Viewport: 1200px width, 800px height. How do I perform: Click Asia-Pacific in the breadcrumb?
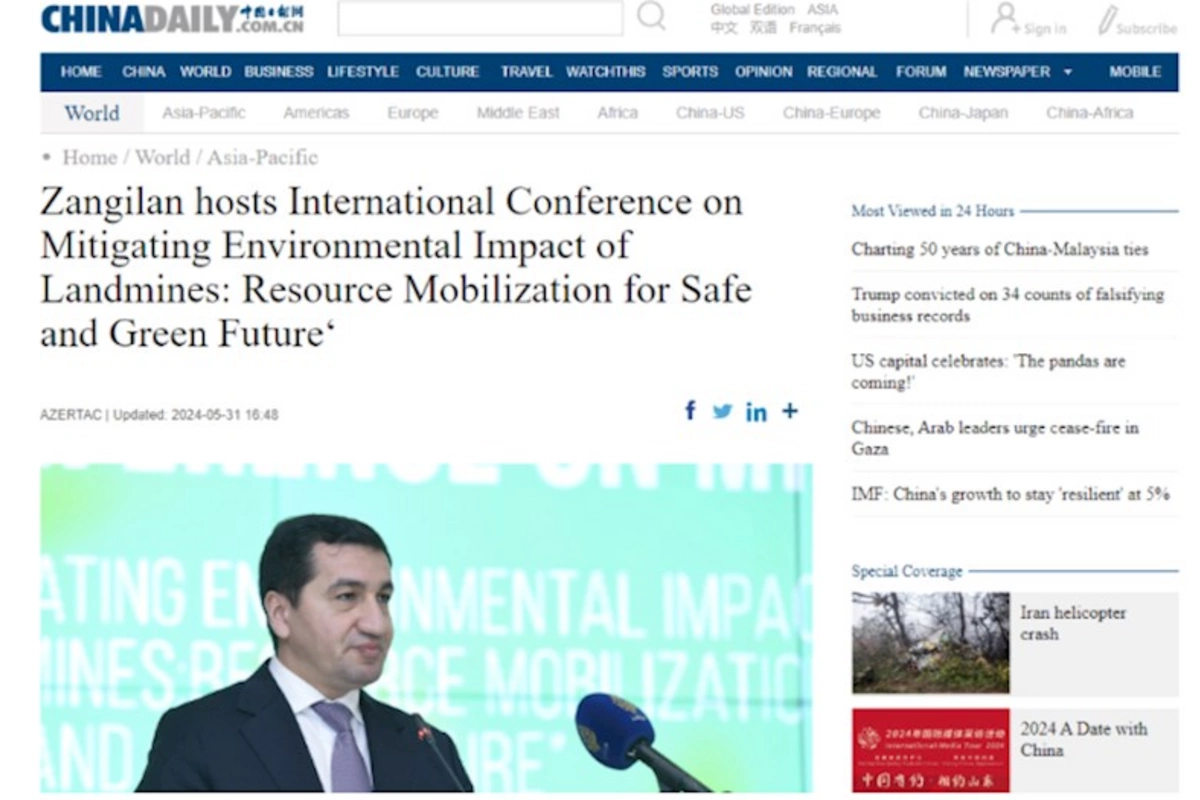point(262,157)
